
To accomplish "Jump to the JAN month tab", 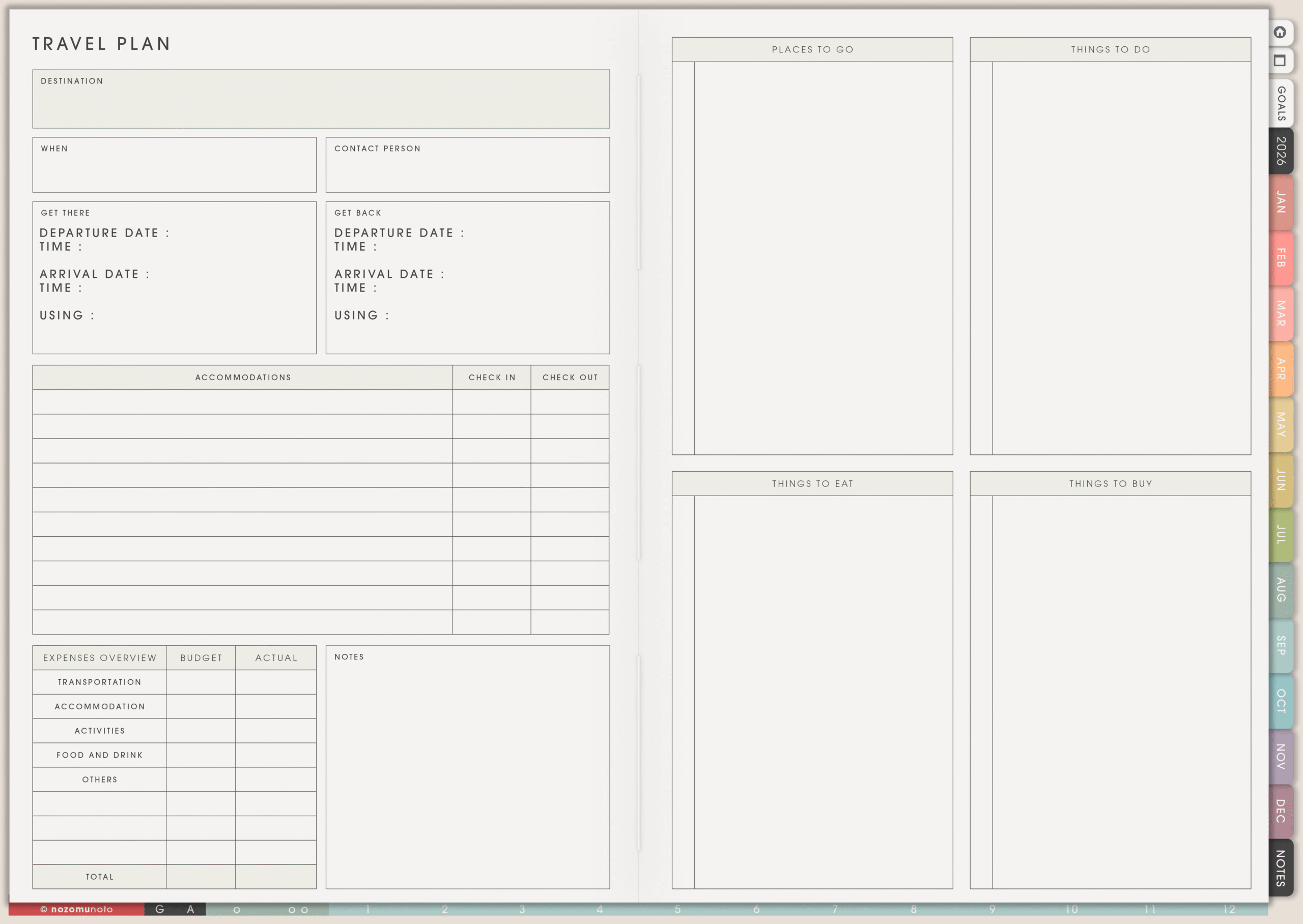I will pyautogui.click(x=1282, y=203).
